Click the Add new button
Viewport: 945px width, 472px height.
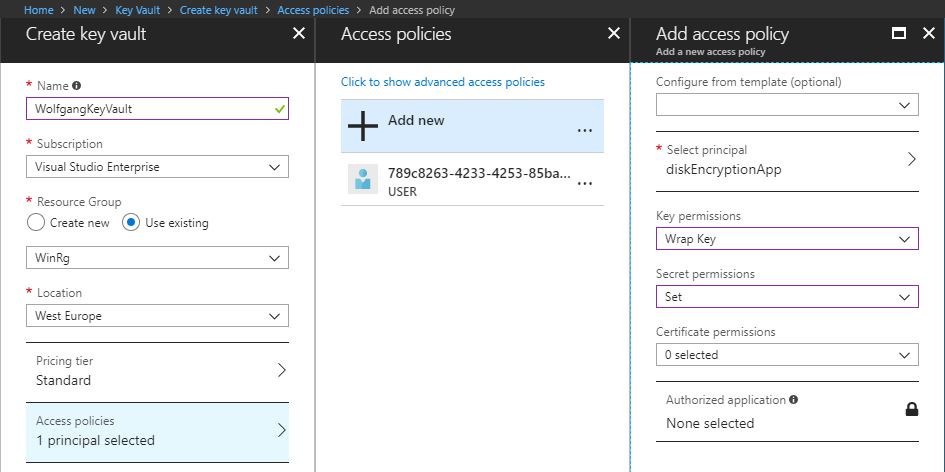pos(472,126)
